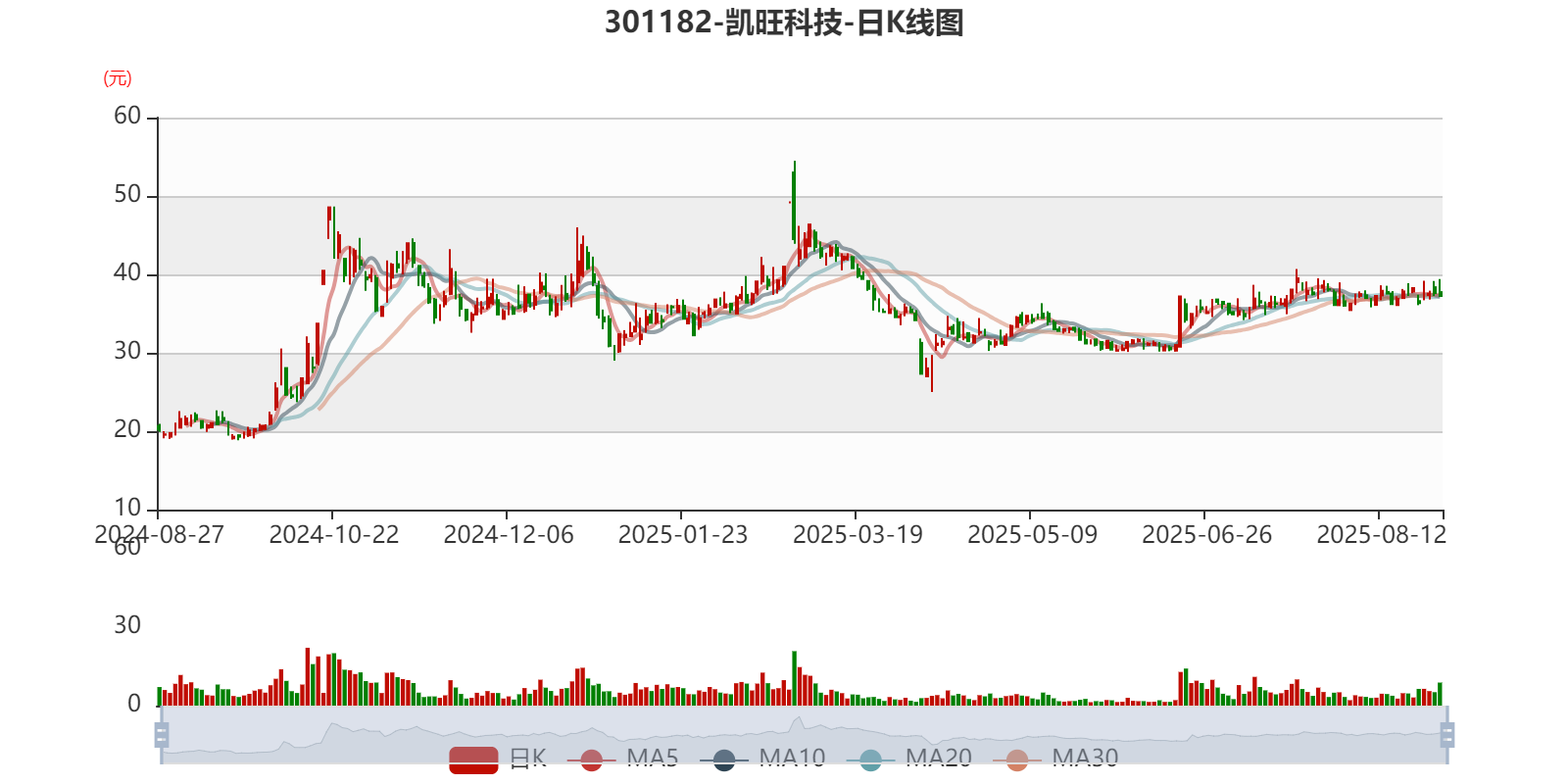Click the 2025-05-09 date axis label
This screenshot has width=1568, height=784.
point(1032,534)
